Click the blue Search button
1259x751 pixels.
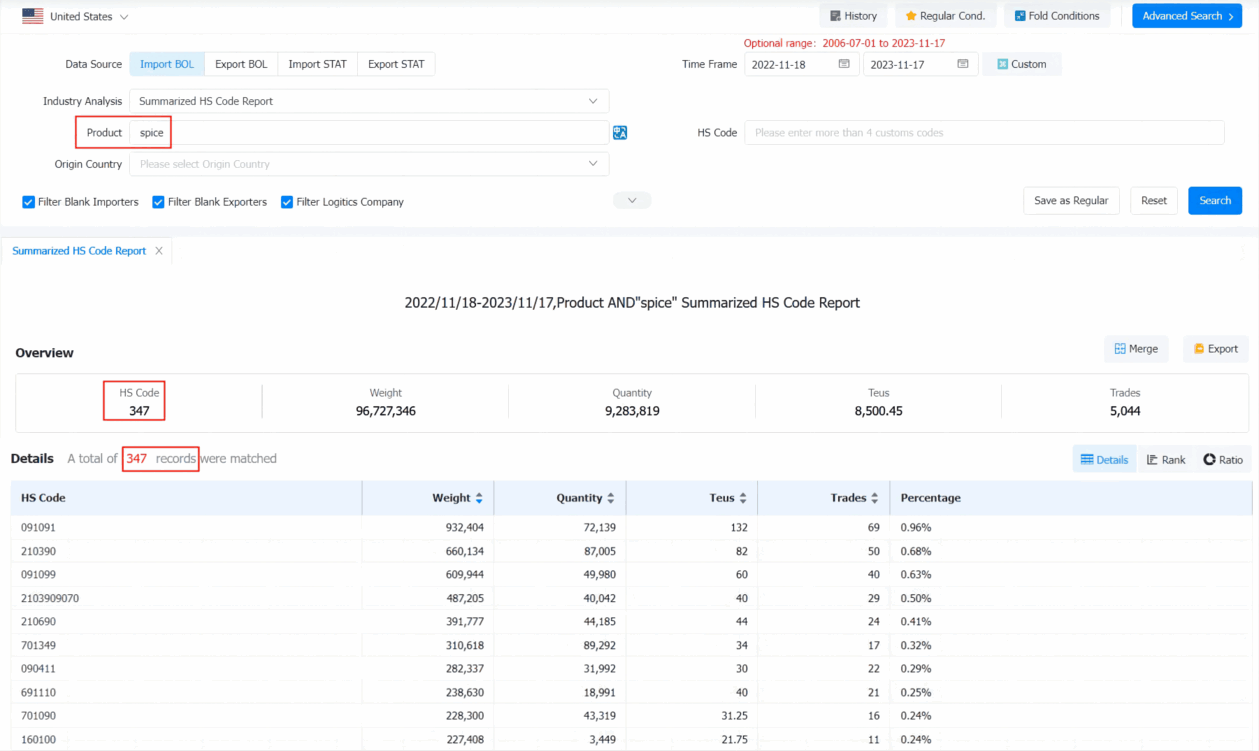1214,201
